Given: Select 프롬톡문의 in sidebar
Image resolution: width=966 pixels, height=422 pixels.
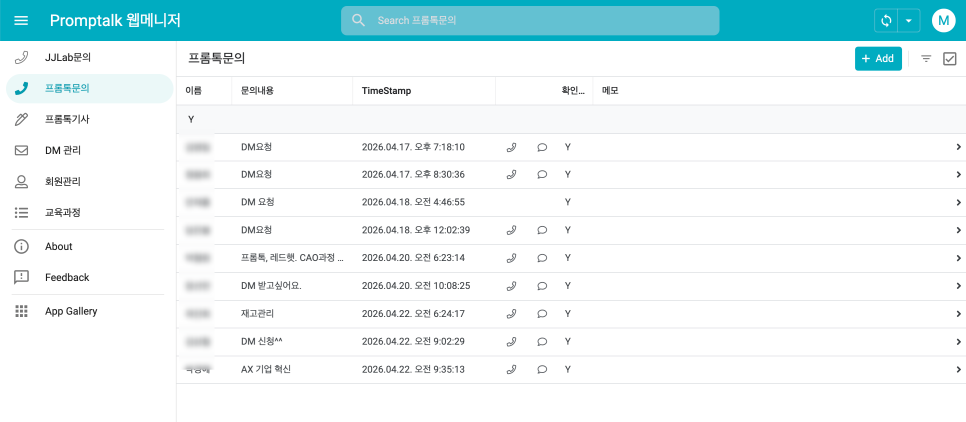Looking at the screenshot, I should pos(89,88).
